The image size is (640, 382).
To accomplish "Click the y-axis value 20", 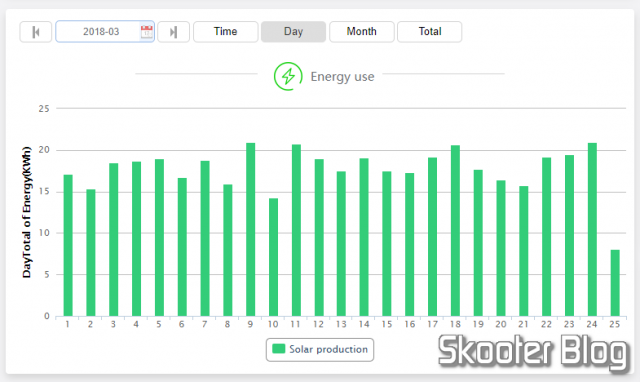I will 44,150.
